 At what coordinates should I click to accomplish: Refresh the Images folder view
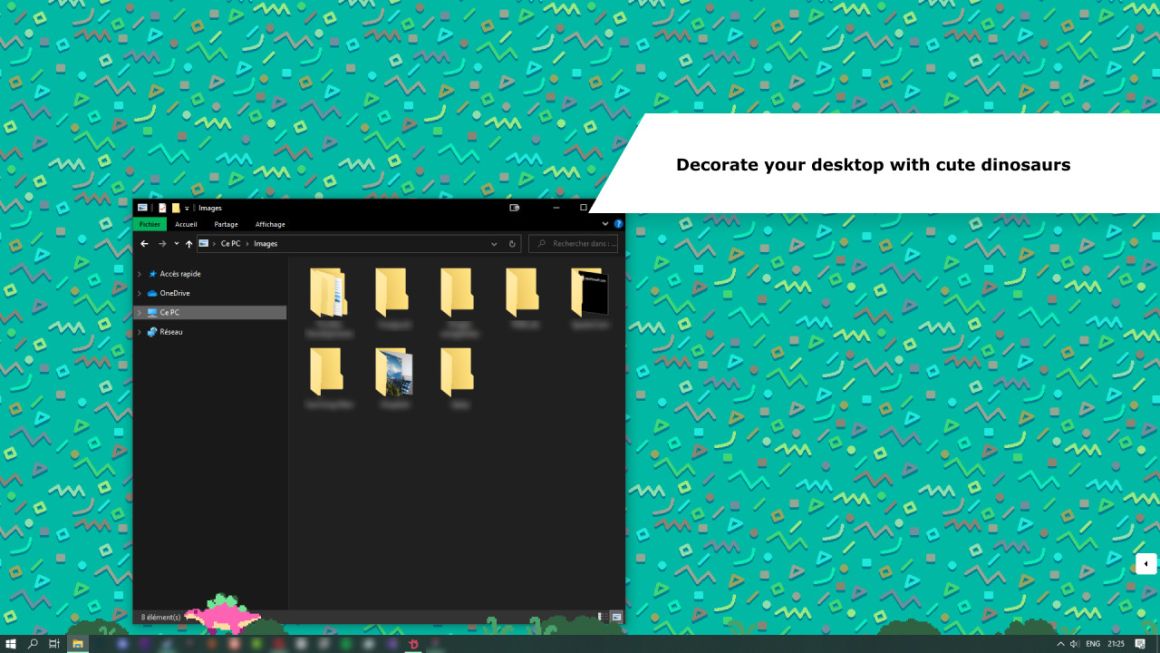point(512,243)
